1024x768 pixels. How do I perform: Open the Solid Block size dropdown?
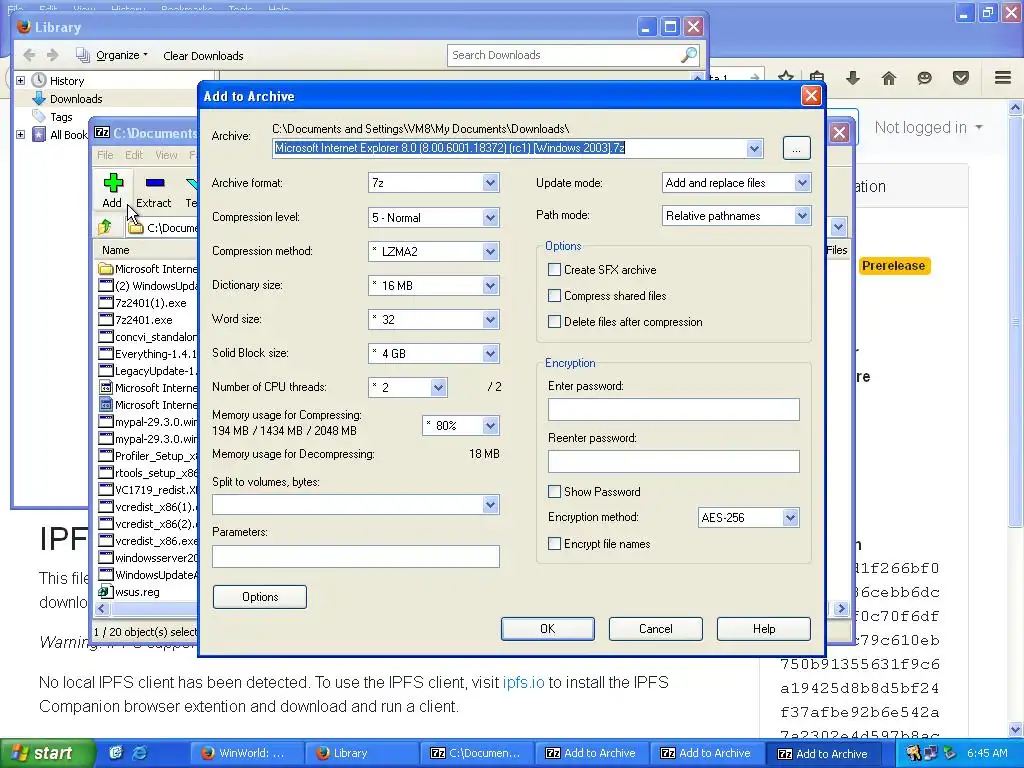click(490, 353)
